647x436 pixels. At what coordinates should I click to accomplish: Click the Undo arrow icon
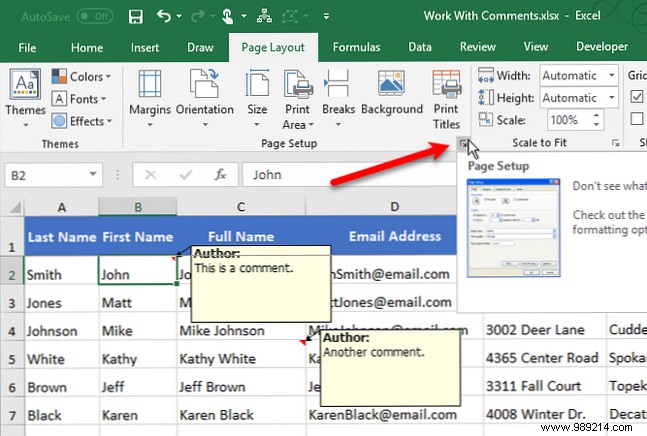tap(163, 16)
